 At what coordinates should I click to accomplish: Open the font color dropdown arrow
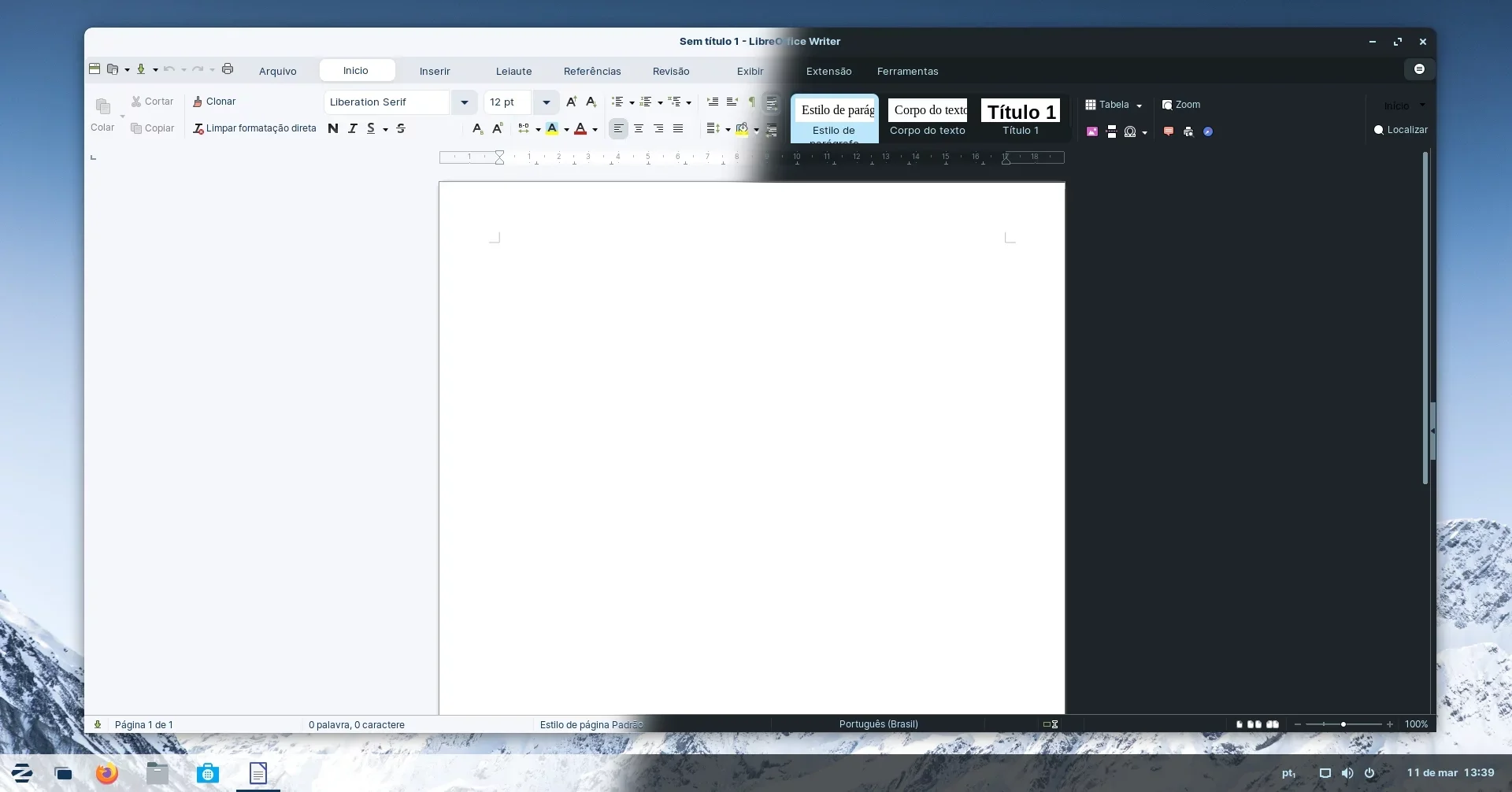click(595, 129)
